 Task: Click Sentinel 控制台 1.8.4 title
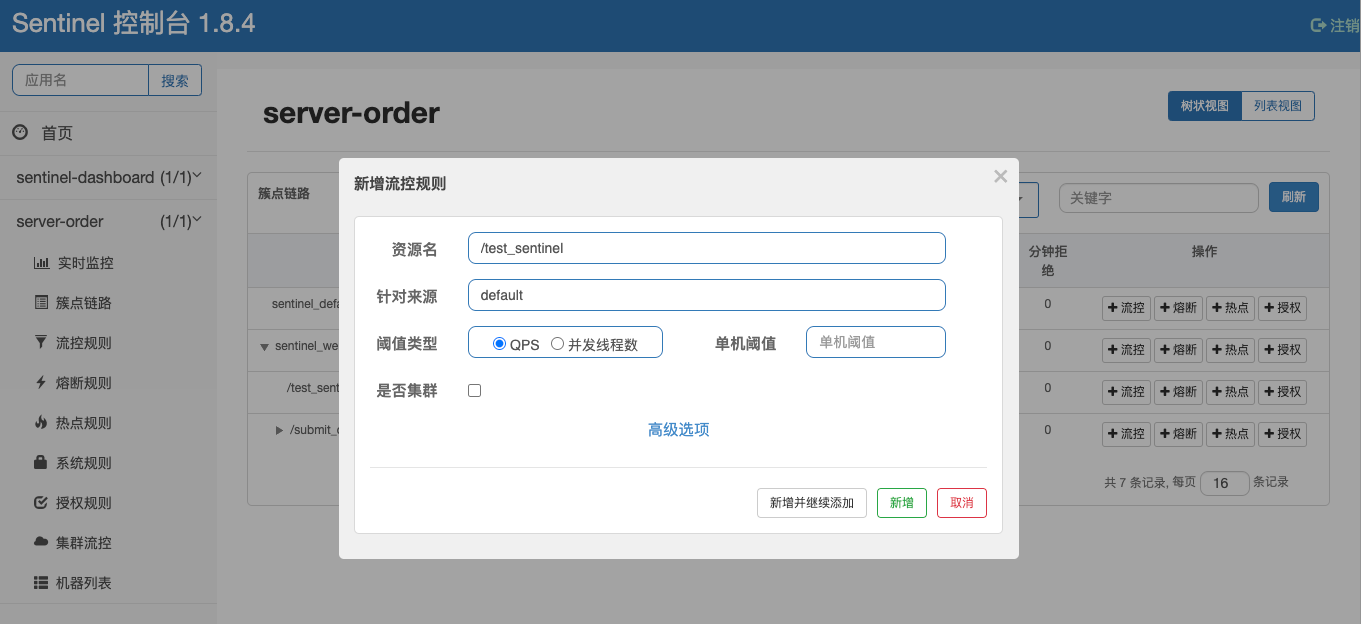click(x=134, y=24)
